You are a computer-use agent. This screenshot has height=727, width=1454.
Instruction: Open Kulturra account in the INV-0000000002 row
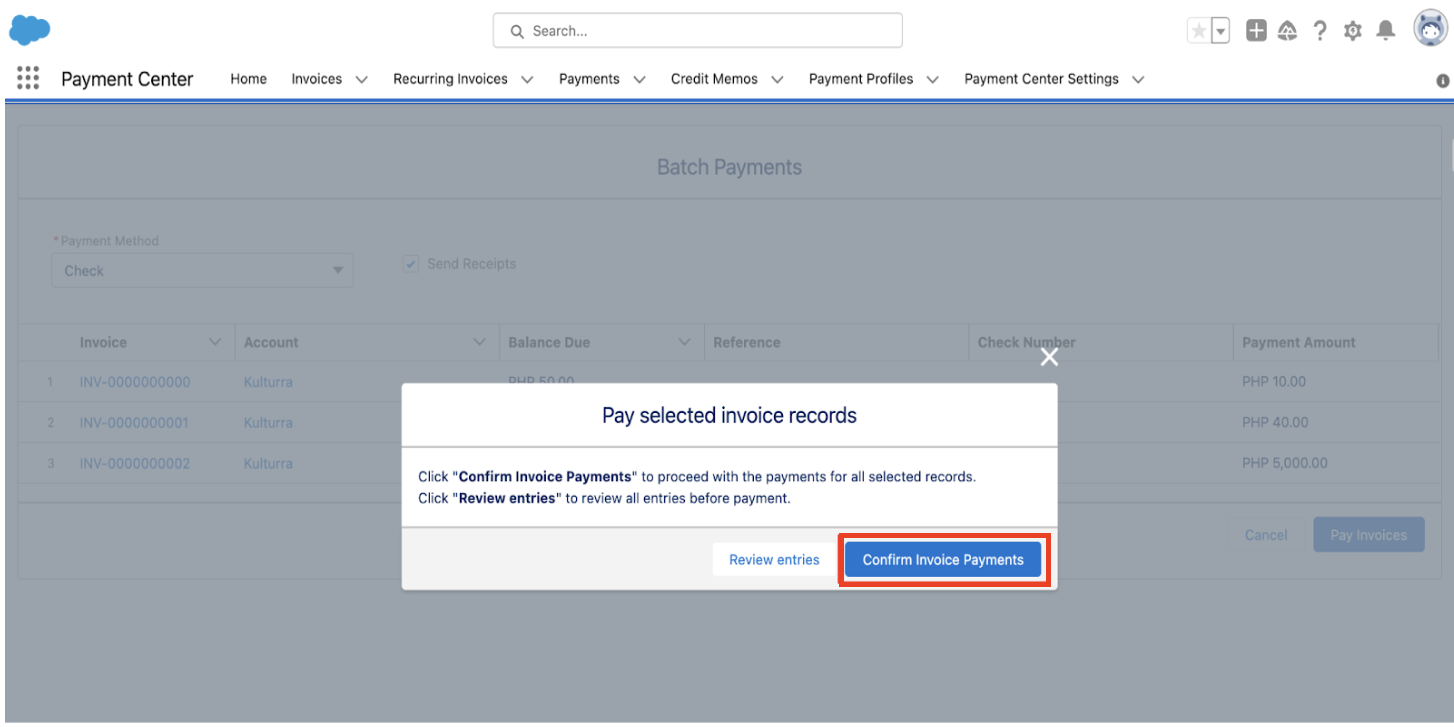point(268,464)
